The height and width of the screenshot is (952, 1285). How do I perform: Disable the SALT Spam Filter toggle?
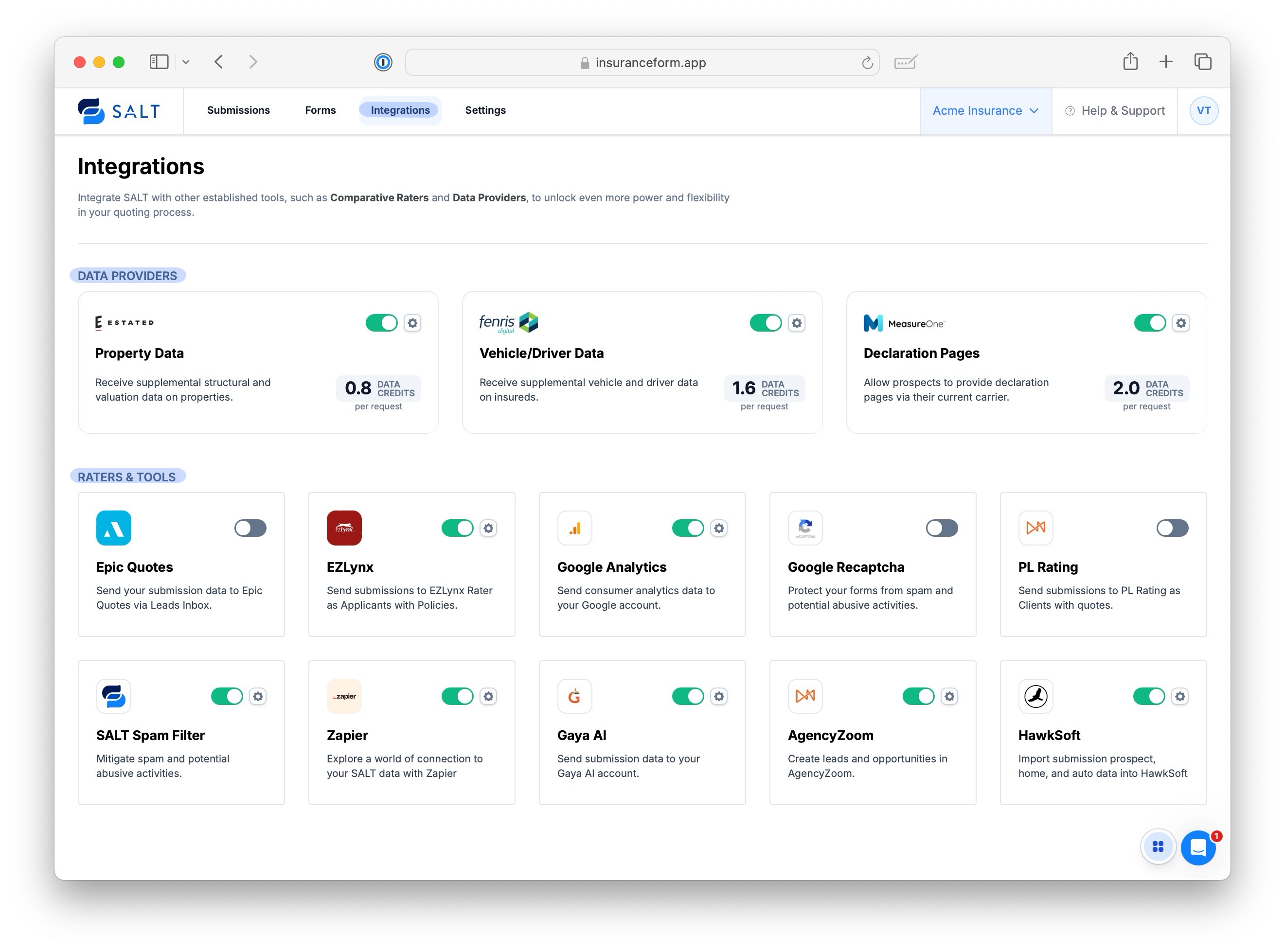tap(227, 697)
